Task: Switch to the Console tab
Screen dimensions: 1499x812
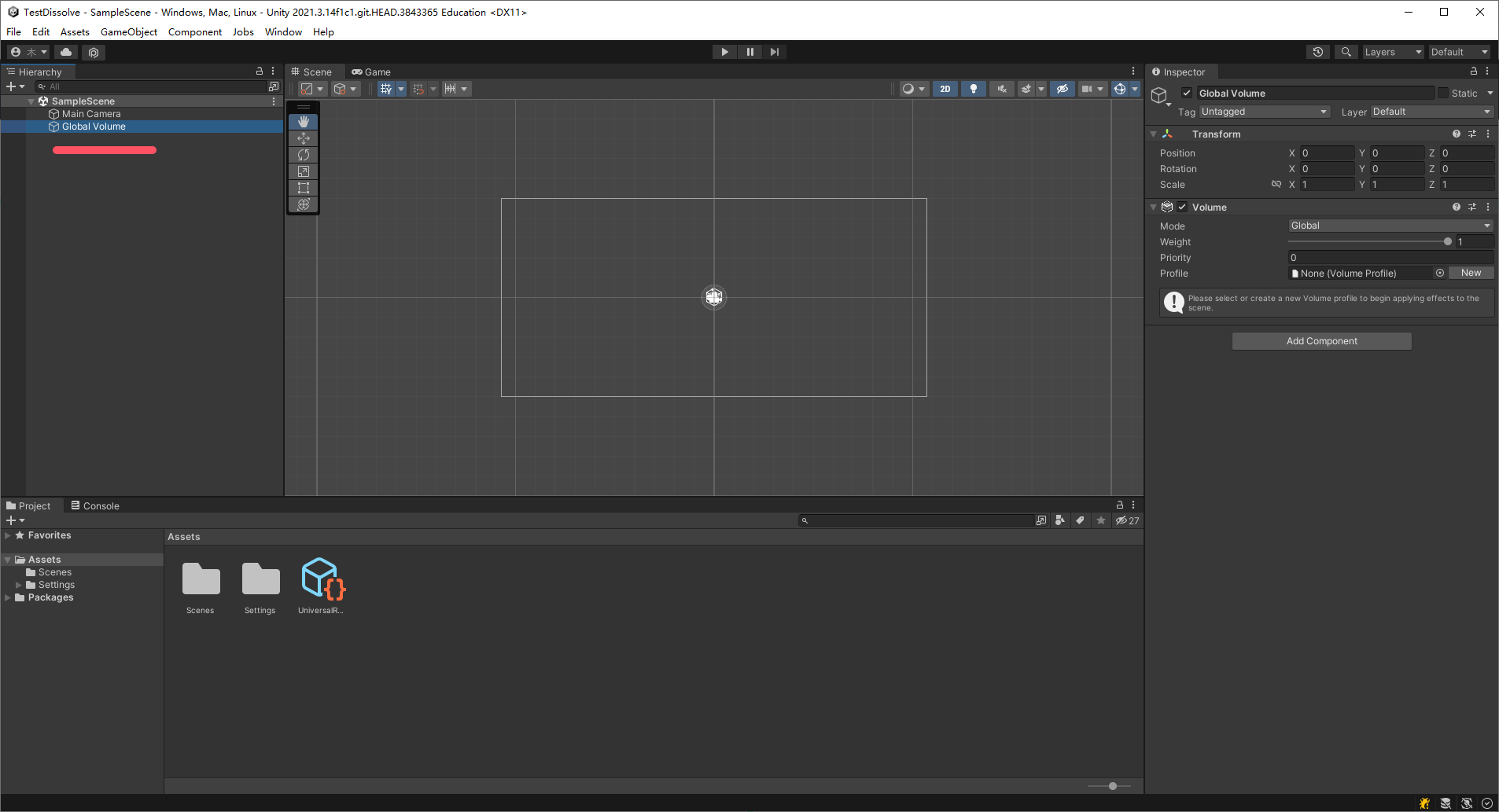Action: click(x=95, y=505)
